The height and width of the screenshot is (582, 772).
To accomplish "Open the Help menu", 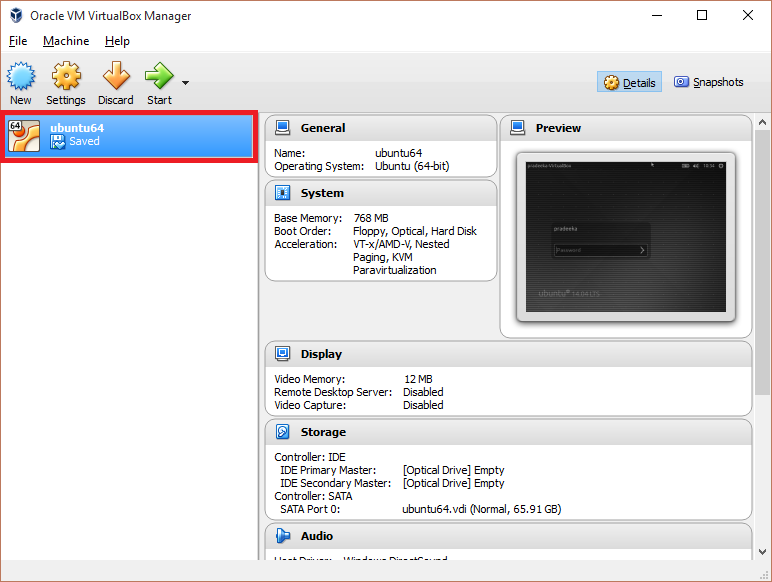I will point(117,41).
